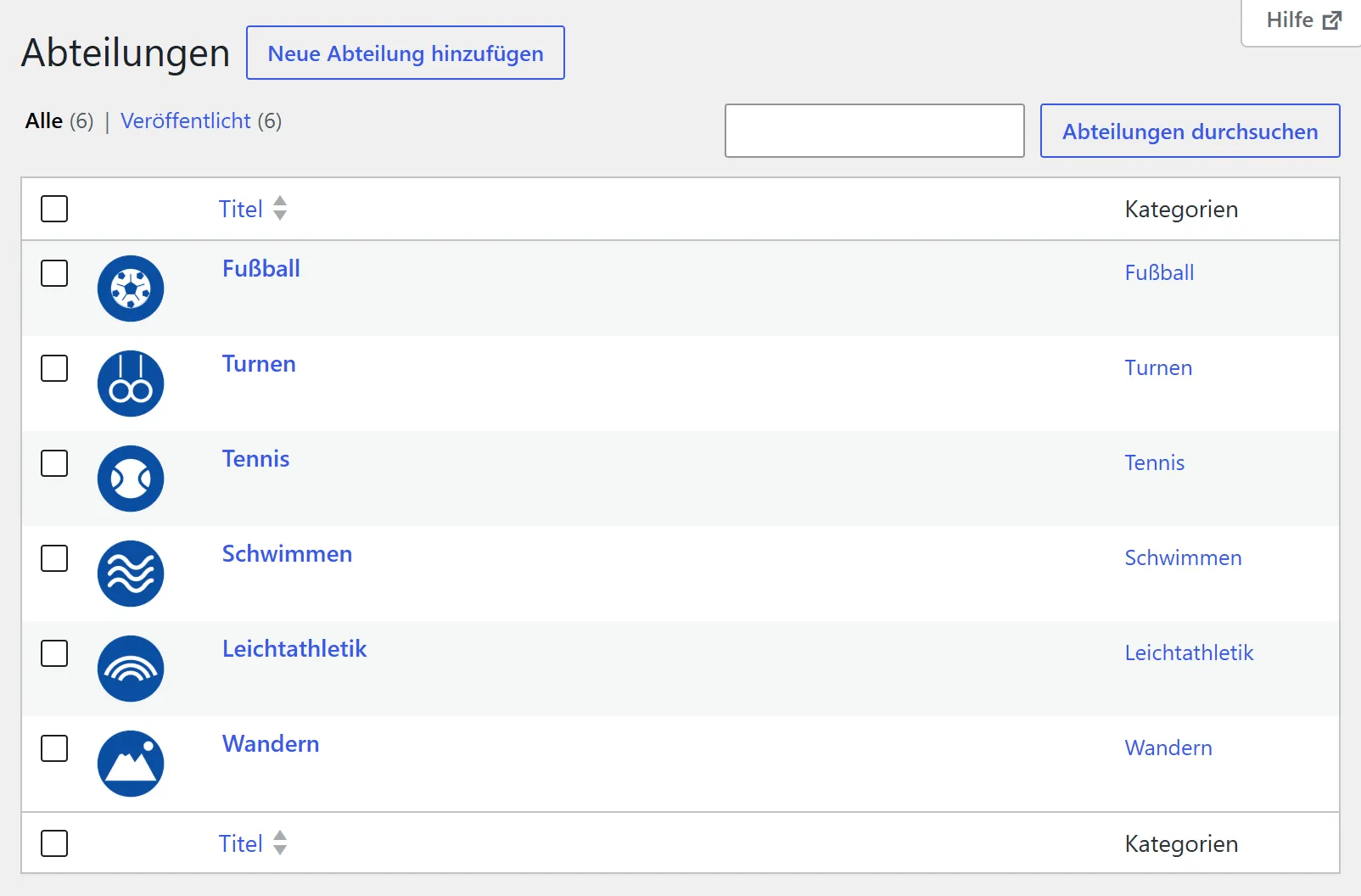Filter by Schwimmen category link
The width and height of the screenshot is (1361, 896).
coord(1183,557)
